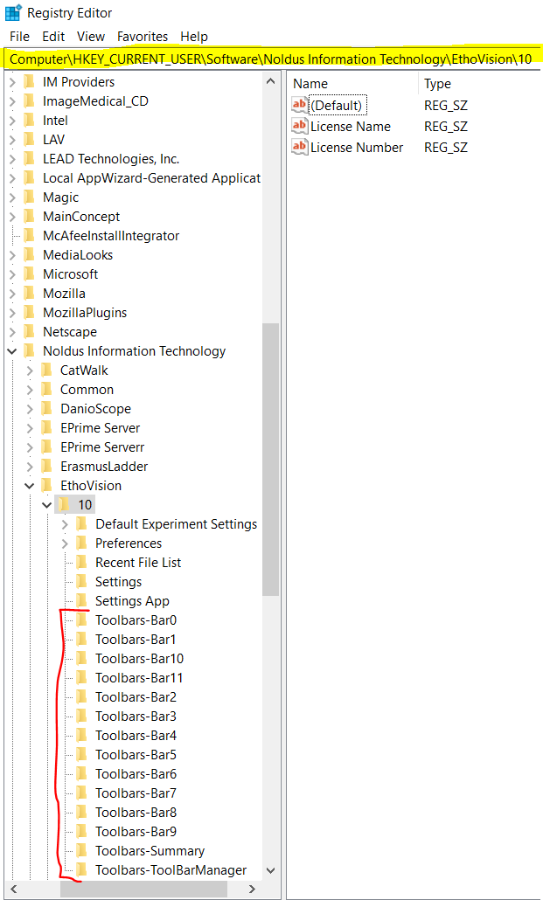
Task: Click the Mozilla folder icon
Action: pyautogui.click(x=29, y=293)
